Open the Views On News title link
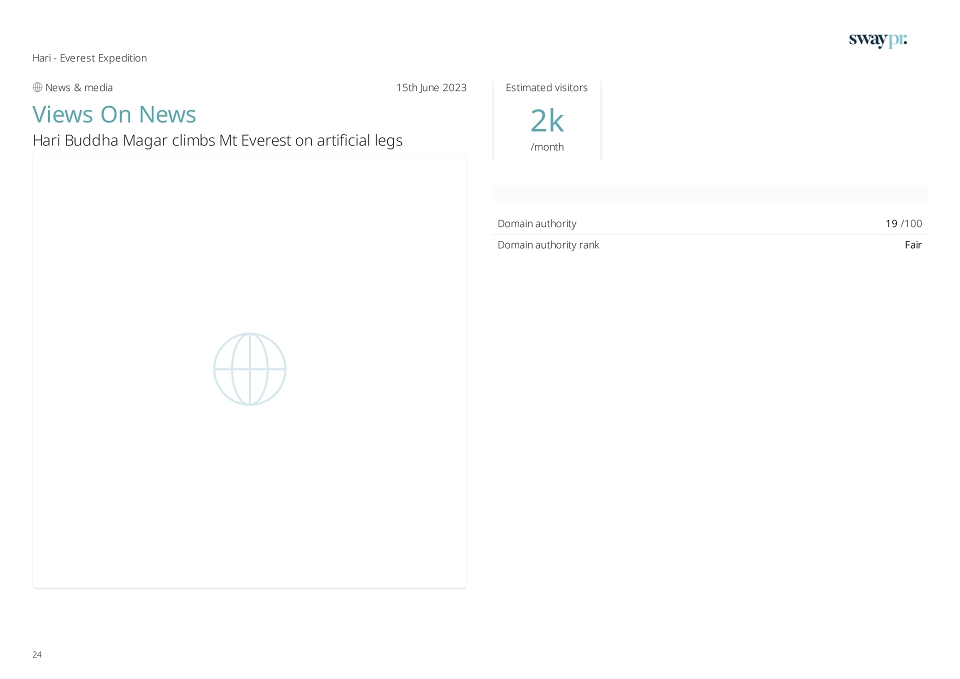 tap(114, 114)
